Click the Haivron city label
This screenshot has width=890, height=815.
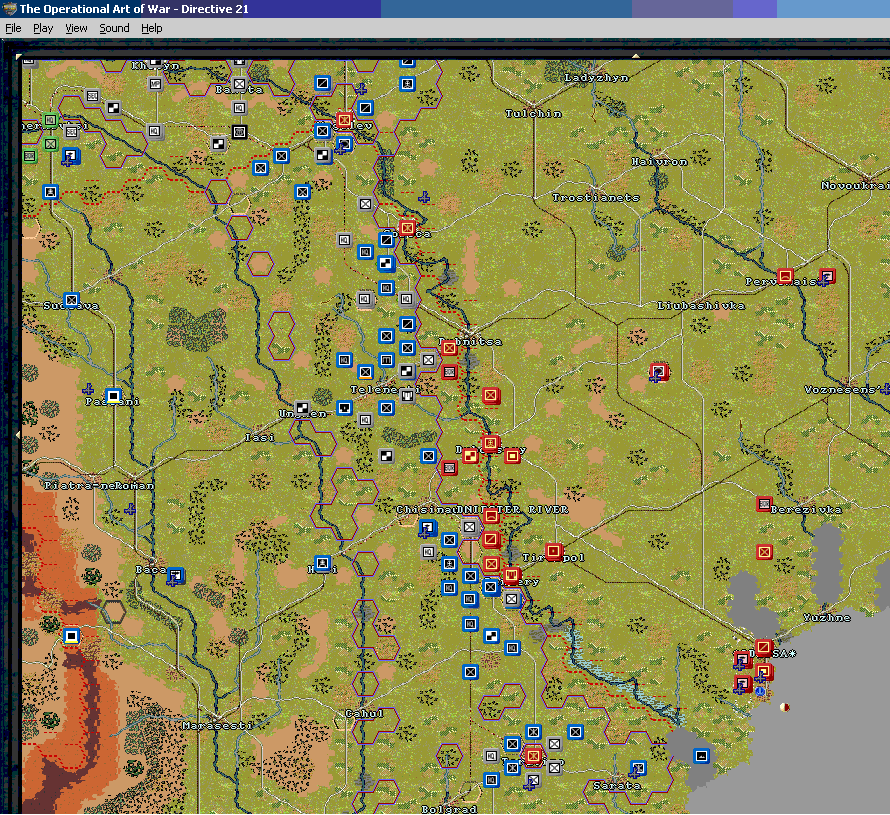(x=660, y=162)
